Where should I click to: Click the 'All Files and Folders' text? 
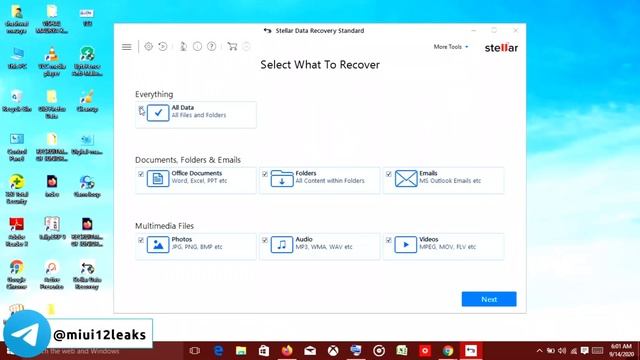(199, 116)
